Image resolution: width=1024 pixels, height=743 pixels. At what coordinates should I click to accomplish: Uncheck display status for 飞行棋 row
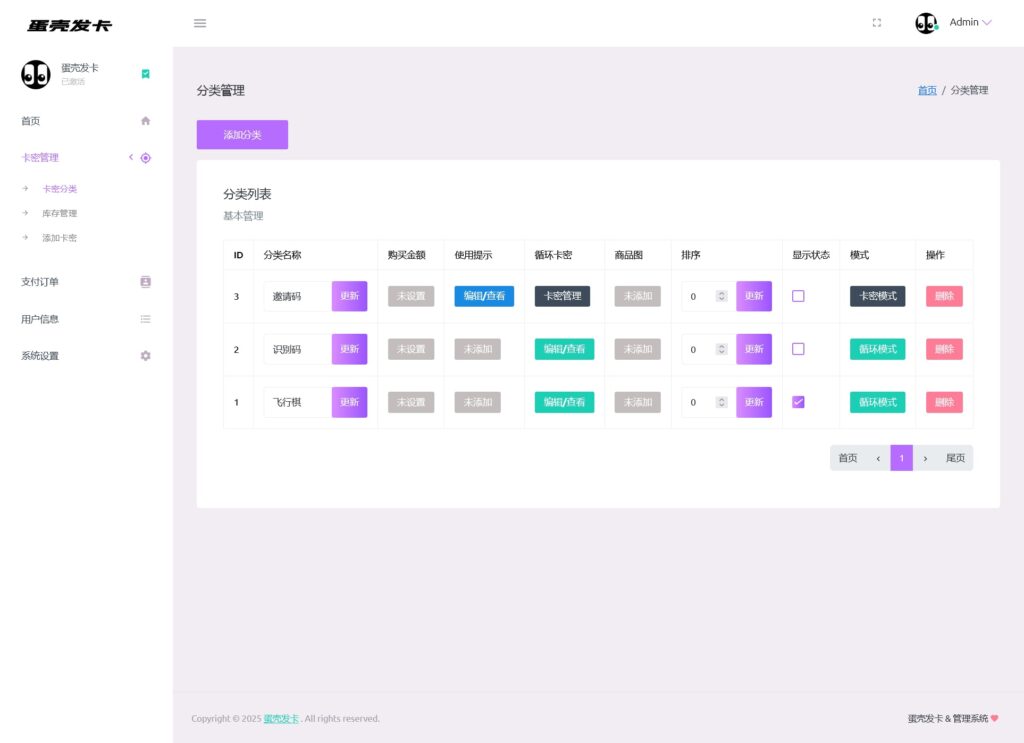[798, 402]
